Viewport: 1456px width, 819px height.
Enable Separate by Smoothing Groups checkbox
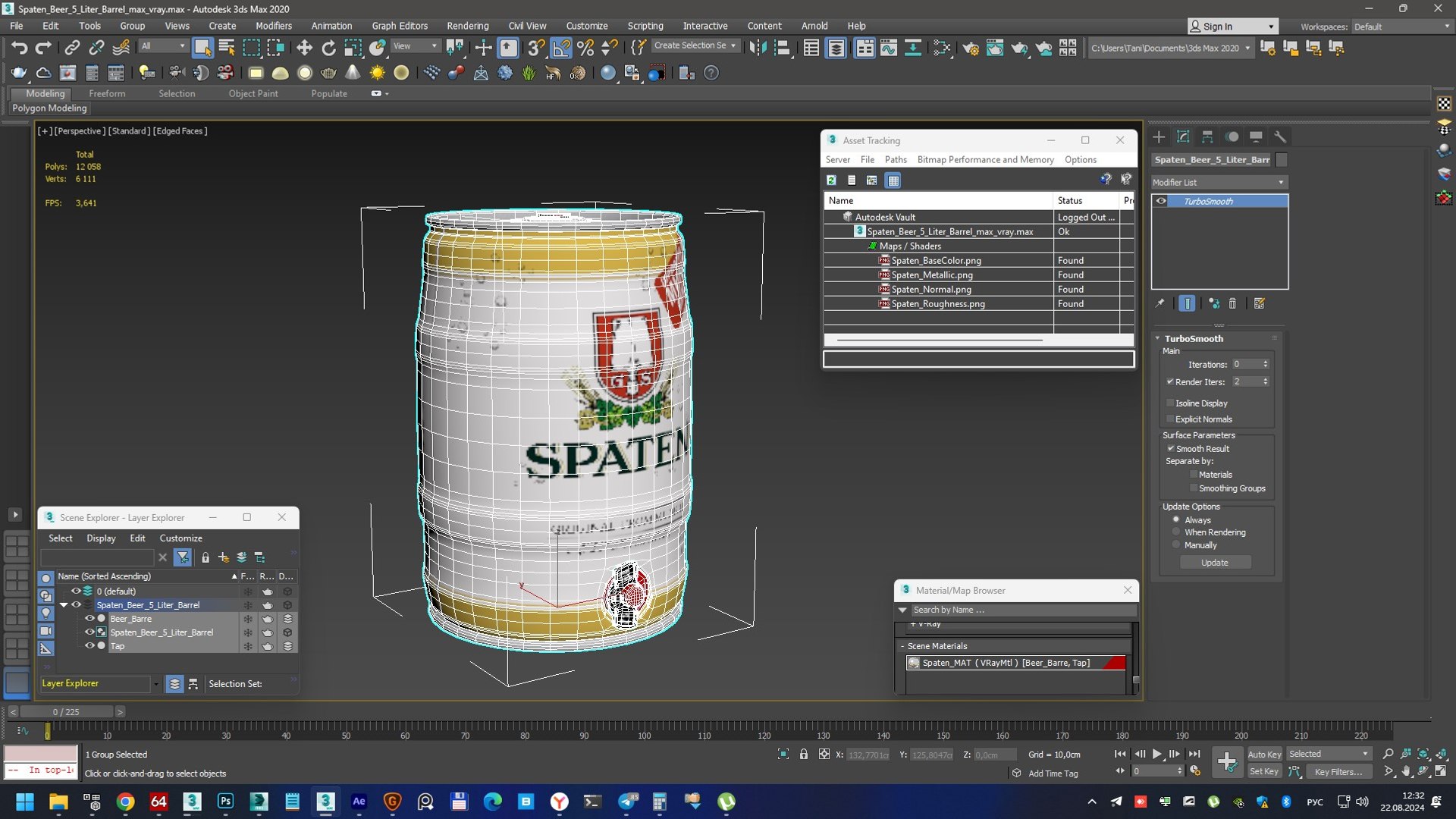tap(1194, 488)
